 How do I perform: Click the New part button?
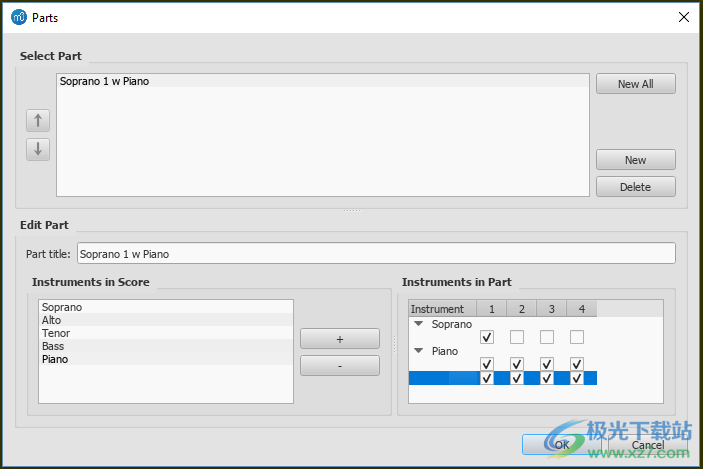click(635, 160)
